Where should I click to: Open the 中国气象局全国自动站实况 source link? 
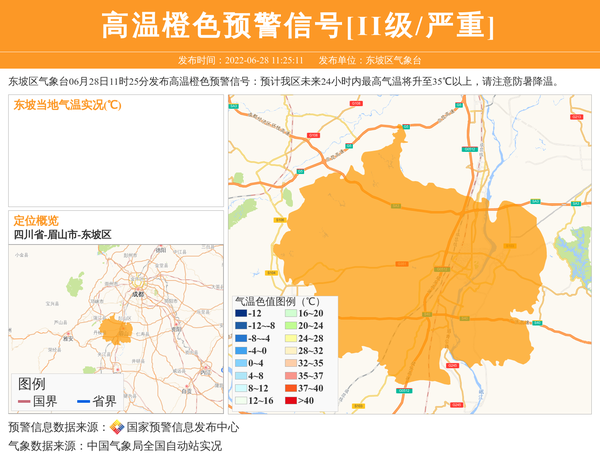[154, 446]
